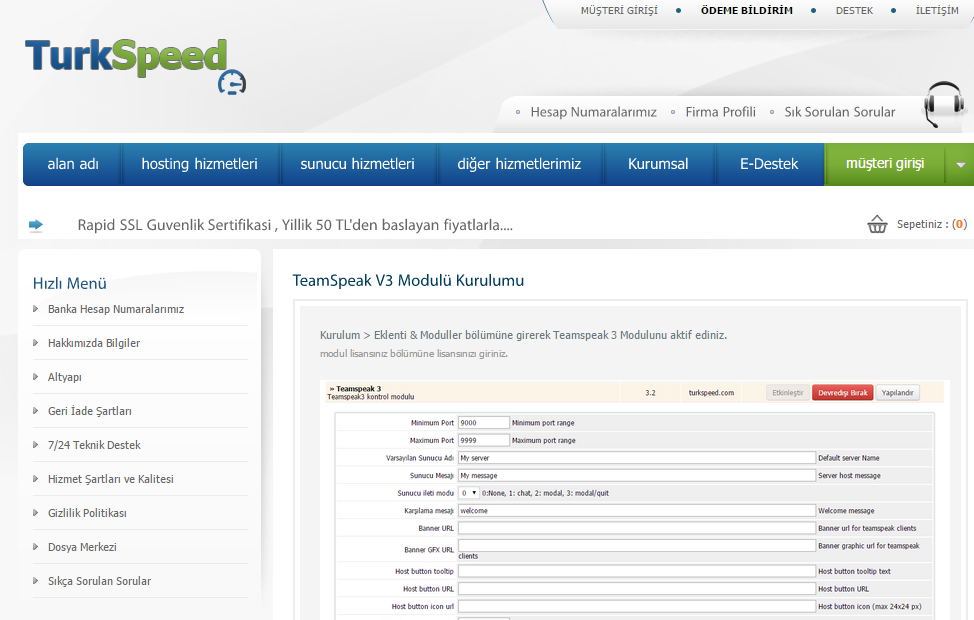
Task: Click the Banner URL field
Action: [637, 528]
